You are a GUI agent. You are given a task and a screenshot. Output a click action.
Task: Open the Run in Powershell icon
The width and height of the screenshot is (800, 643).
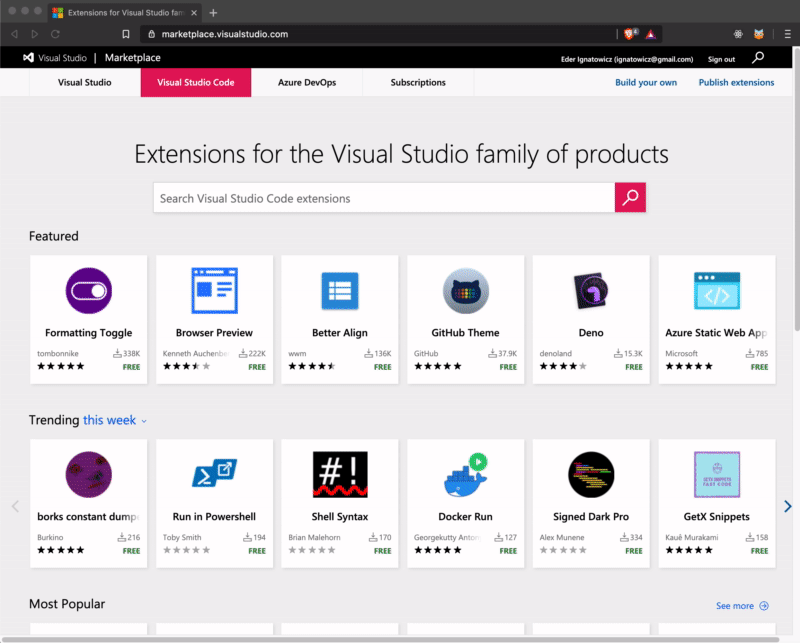214,474
